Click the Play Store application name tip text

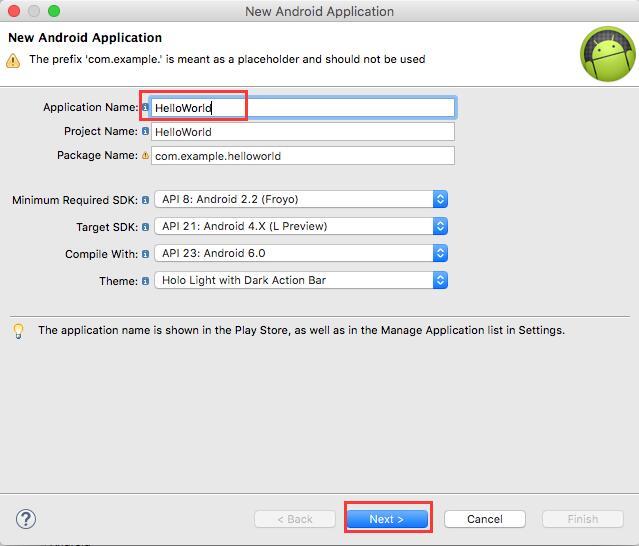pos(302,330)
